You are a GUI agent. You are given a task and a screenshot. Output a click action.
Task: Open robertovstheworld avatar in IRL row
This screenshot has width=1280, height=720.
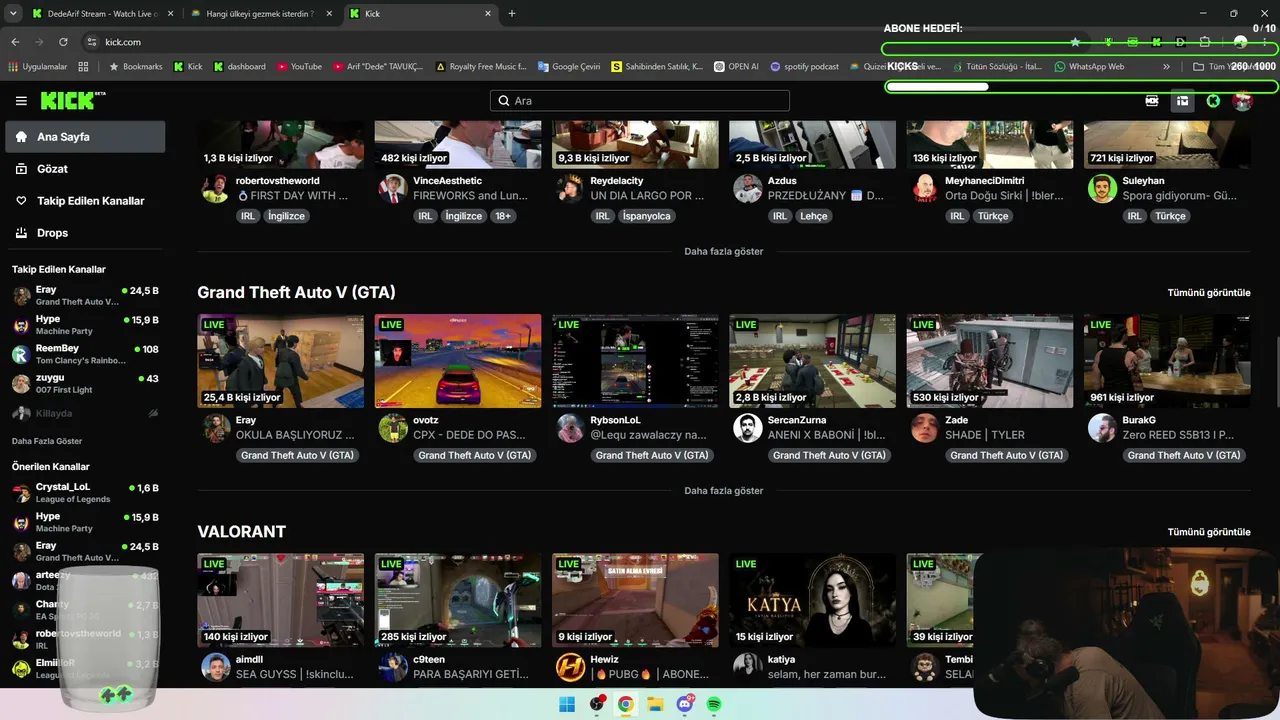click(x=216, y=188)
